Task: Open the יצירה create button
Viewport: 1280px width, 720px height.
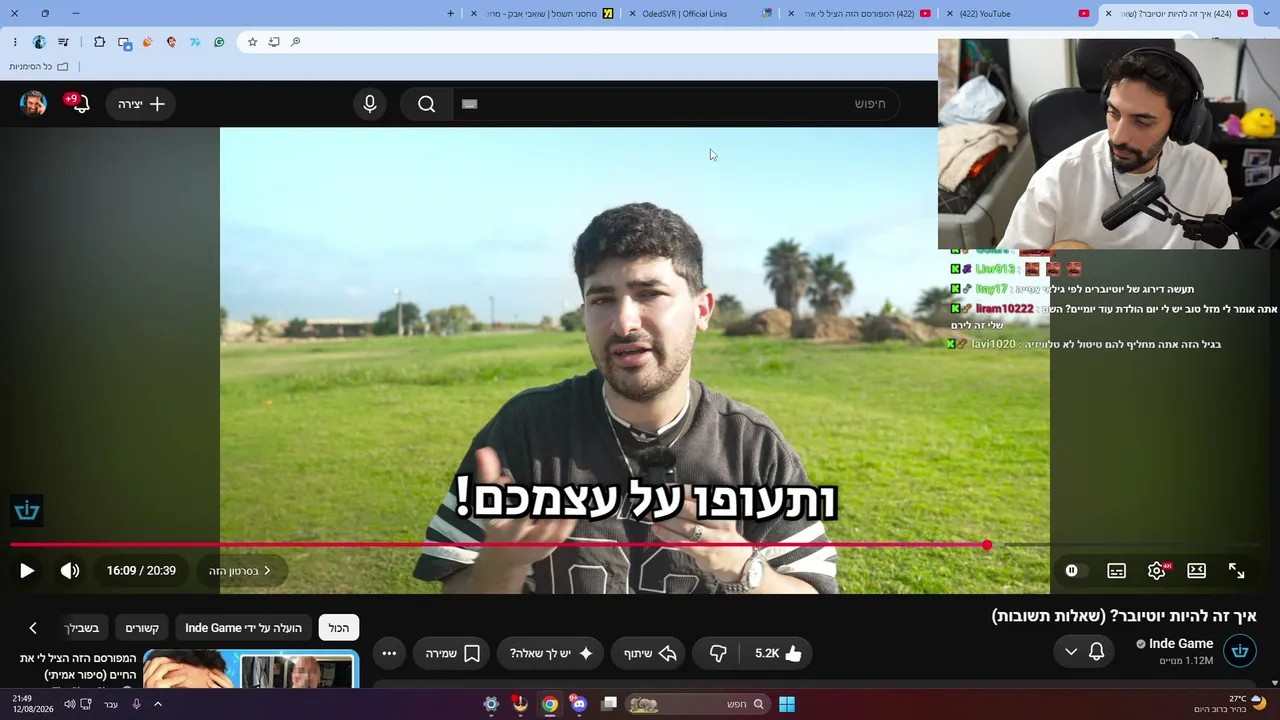Action: pos(141,104)
